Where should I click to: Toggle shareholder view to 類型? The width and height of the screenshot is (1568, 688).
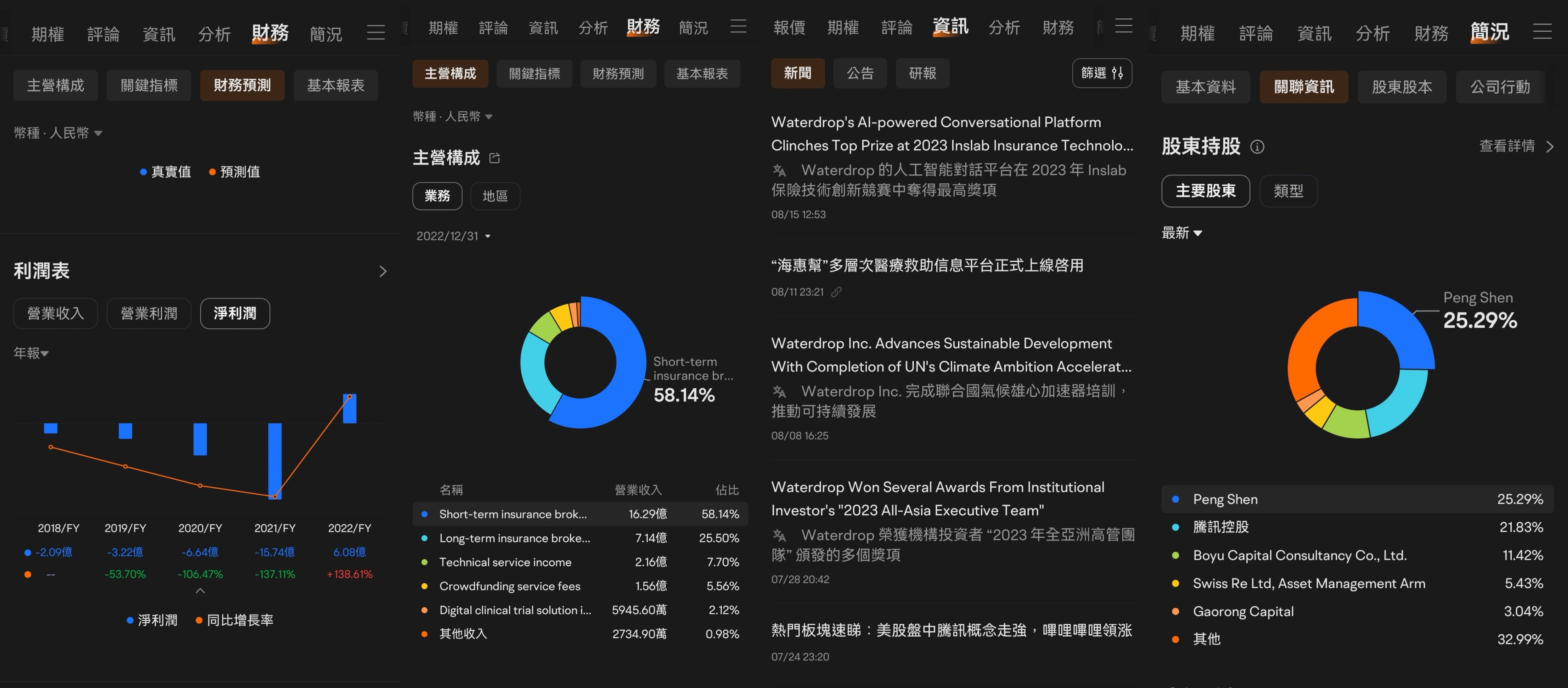(x=1288, y=191)
